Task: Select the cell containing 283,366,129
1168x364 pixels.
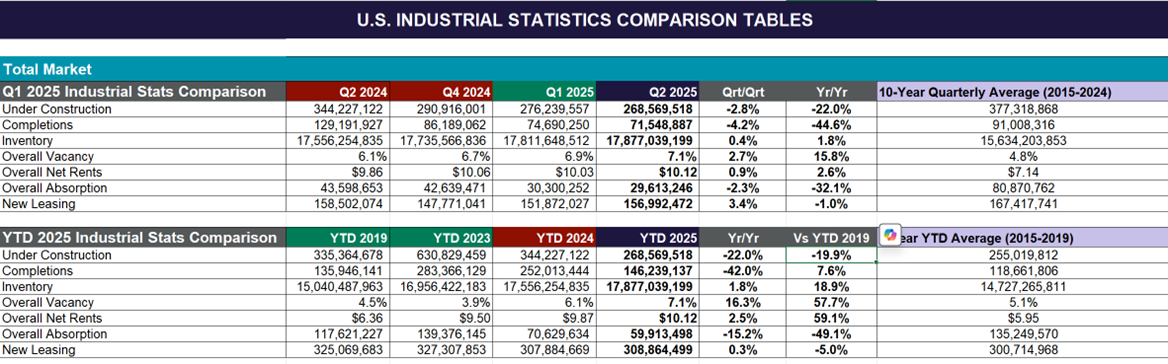Action: (441, 270)
